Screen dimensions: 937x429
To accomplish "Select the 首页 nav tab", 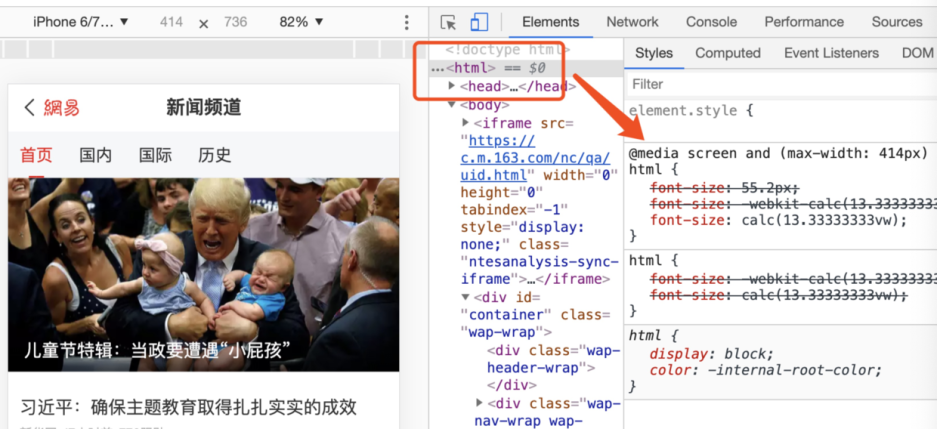I will (x=36, y=155).
